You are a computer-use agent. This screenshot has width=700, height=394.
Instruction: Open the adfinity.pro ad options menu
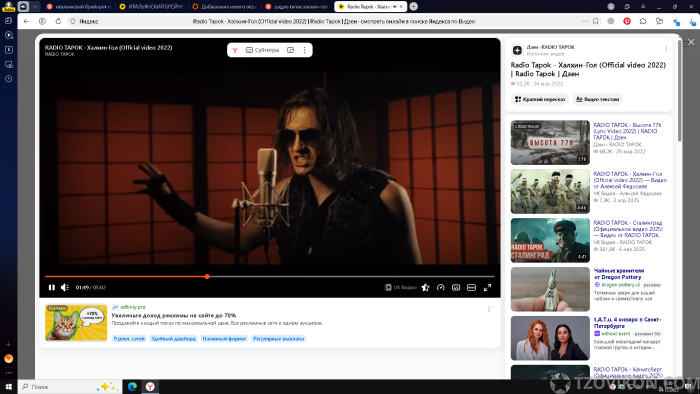[488, 309]
